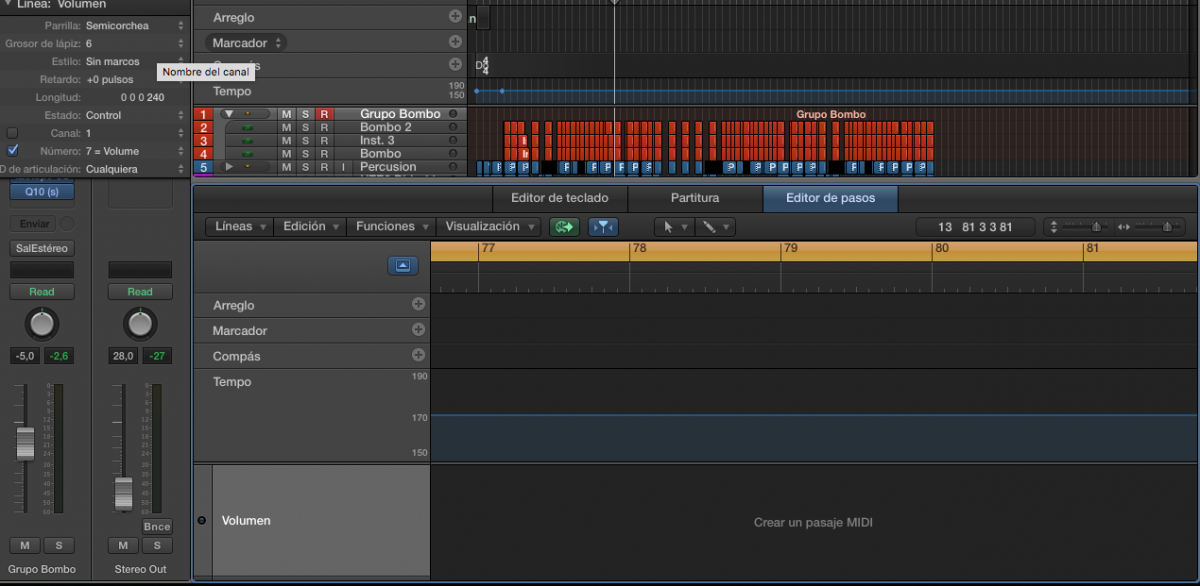Viewport: 1200px width, 586px height.
Task: Mute the Grupo Bombo channel strip
Action: click(25, 545)
